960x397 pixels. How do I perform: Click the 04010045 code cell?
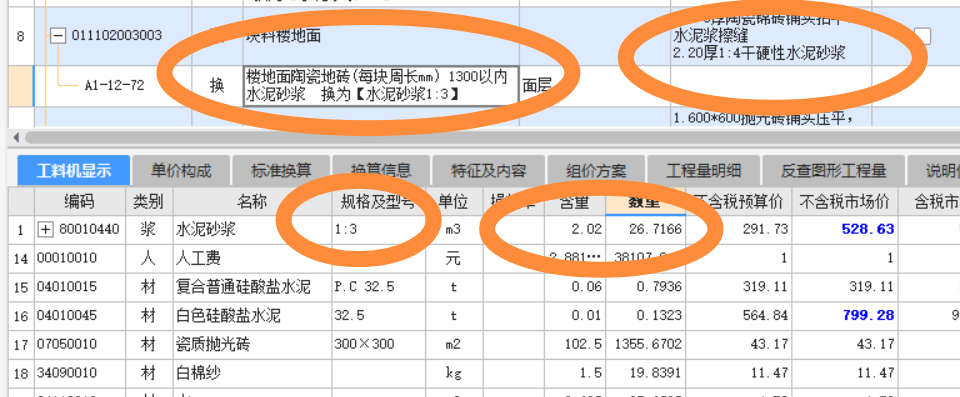[x=80, y=316]
